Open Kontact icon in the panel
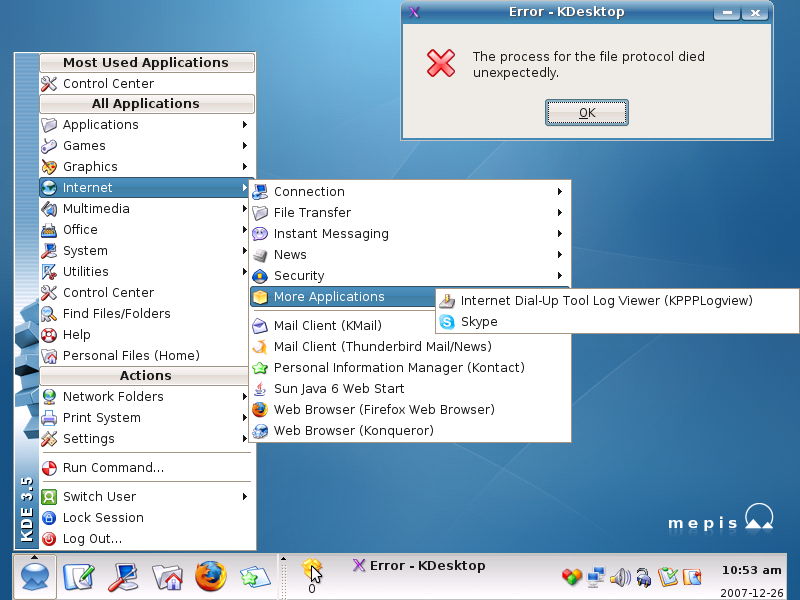 (255, 577)
